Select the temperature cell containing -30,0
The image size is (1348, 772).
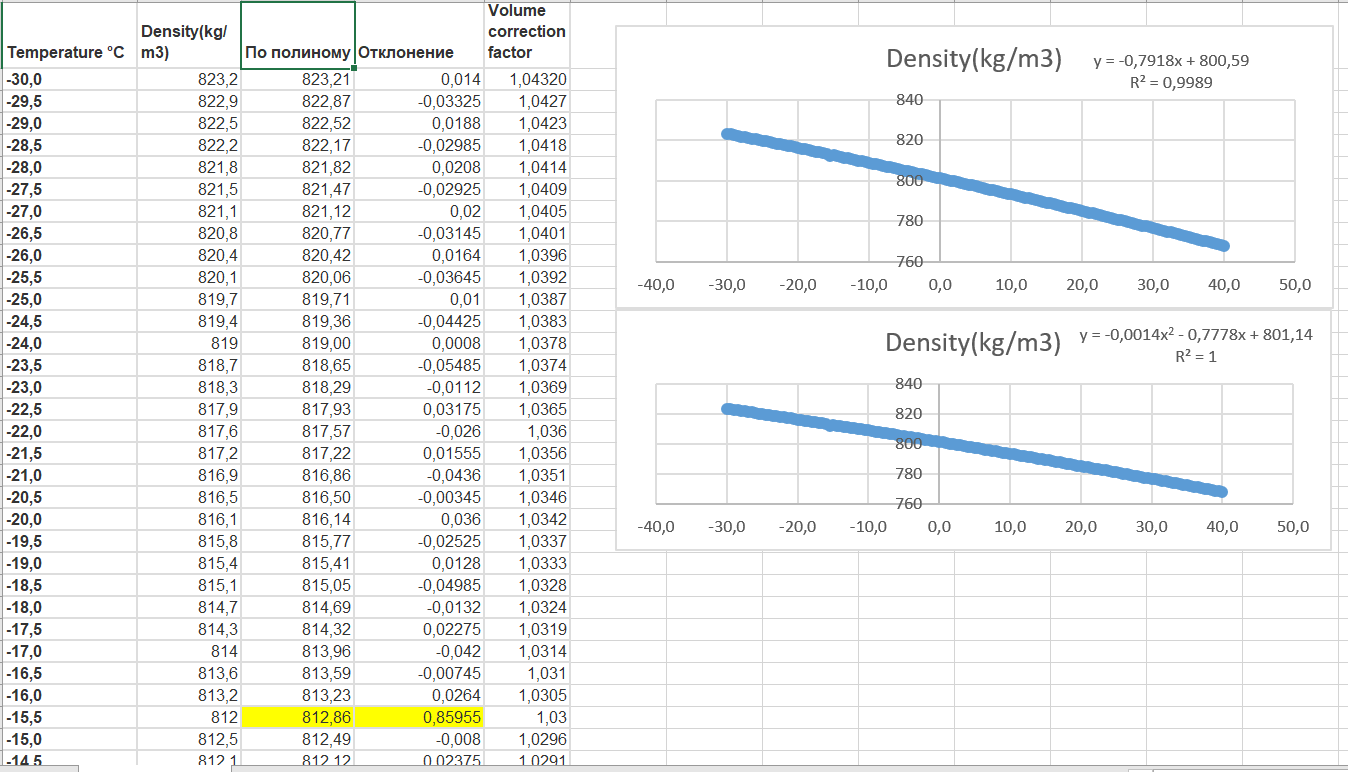click(x=68, y=80)
